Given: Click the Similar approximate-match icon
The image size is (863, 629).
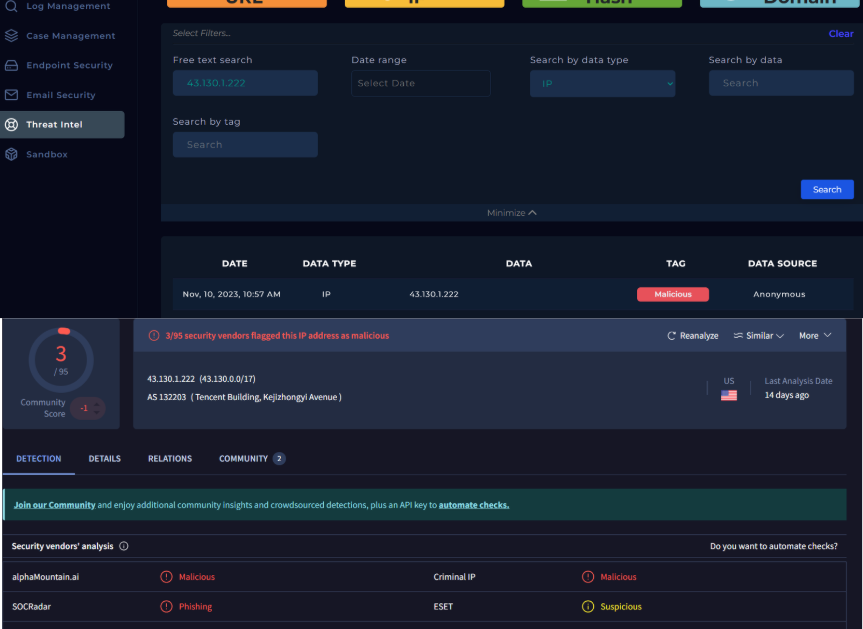Looking at the screenshot, I should 738,335.
